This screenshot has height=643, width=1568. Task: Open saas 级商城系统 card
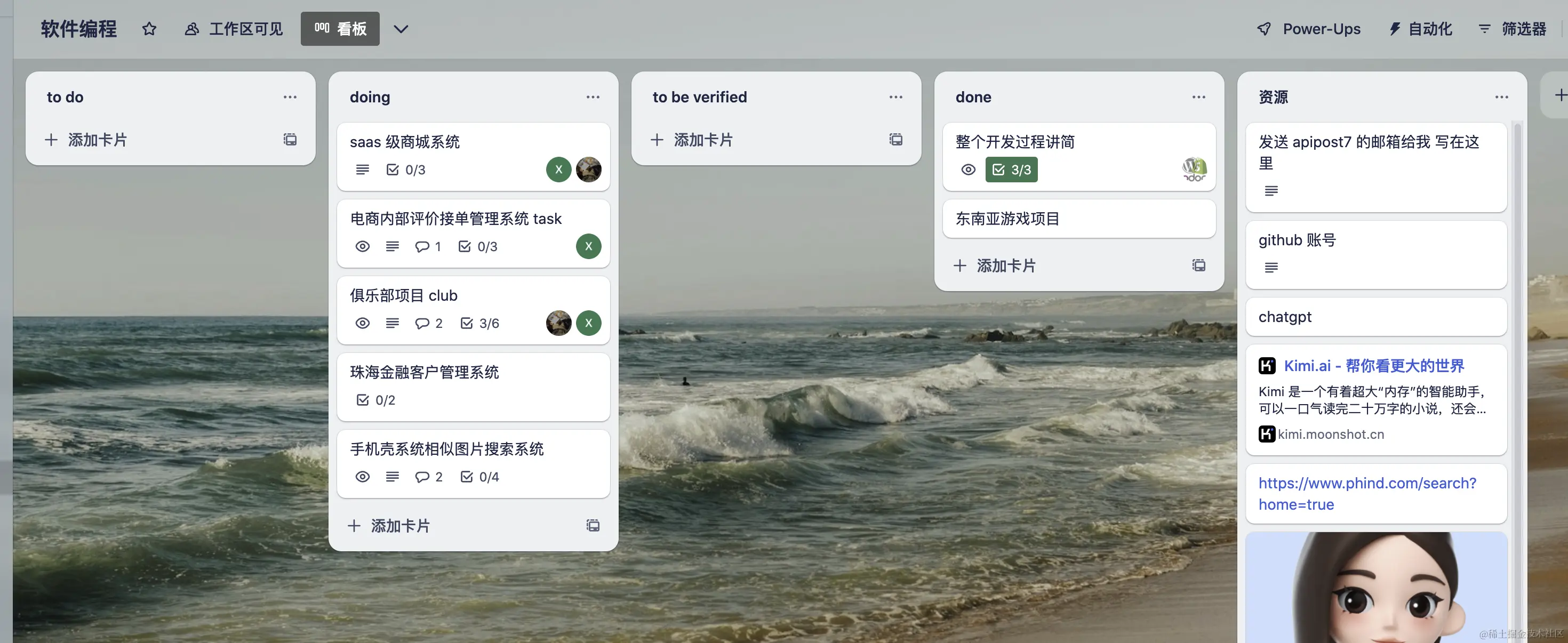(473, 156)
